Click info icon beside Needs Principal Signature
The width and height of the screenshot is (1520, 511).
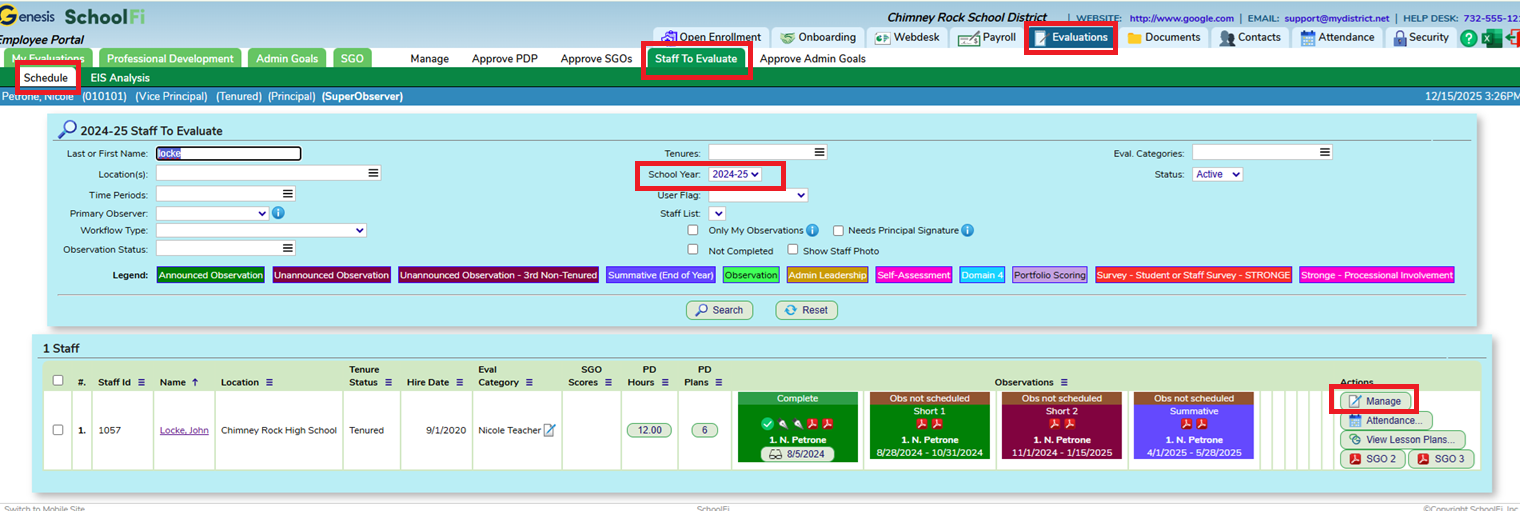(967, 230)
